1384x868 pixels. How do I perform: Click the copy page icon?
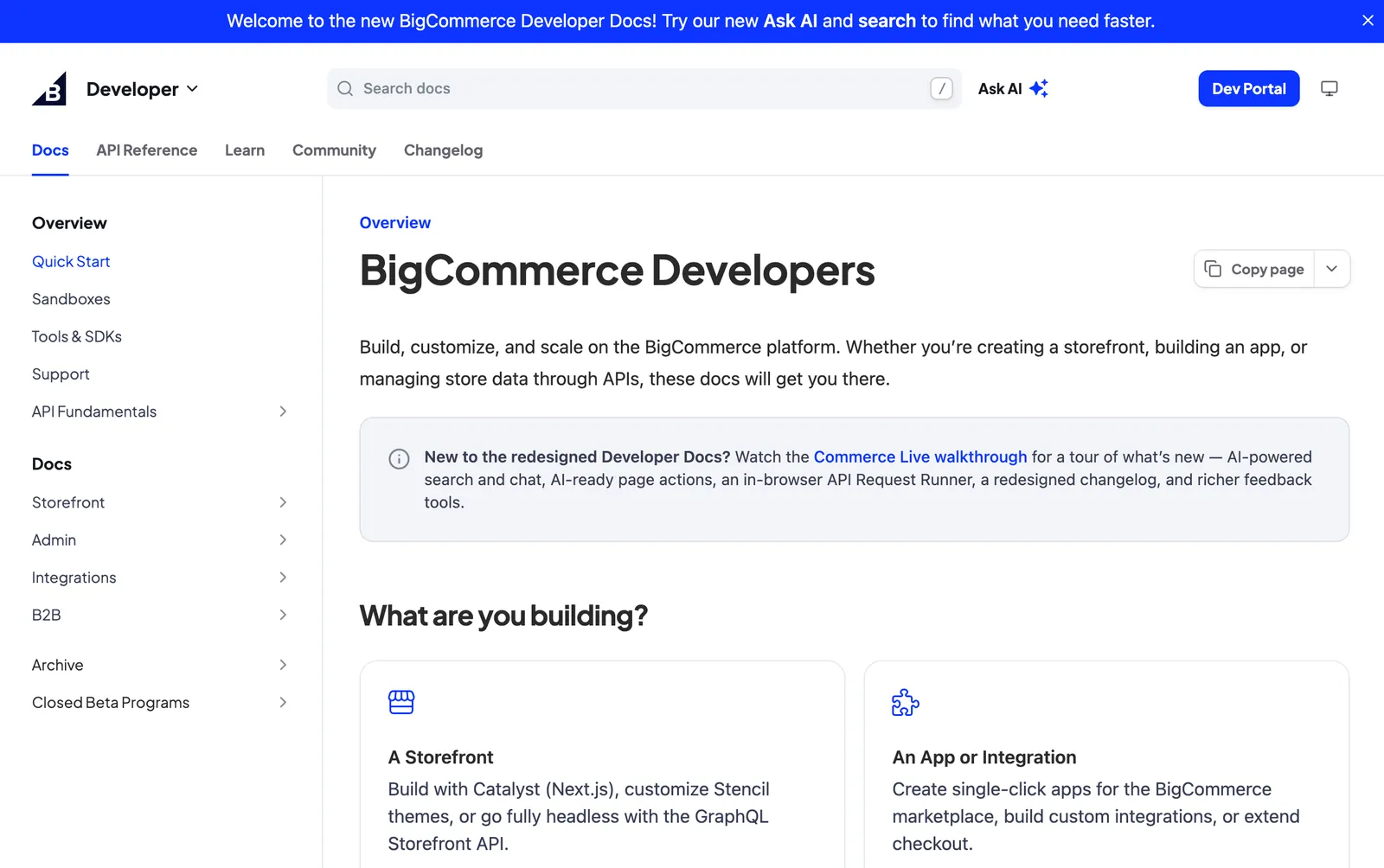pos(1213,269)
